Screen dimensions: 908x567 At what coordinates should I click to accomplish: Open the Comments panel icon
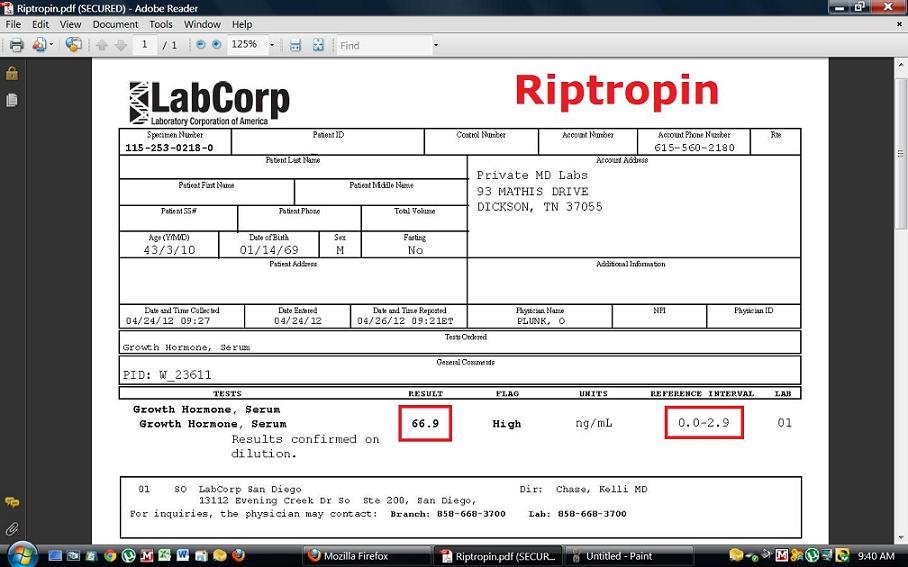pyautogui.click(x=12, y=502)
